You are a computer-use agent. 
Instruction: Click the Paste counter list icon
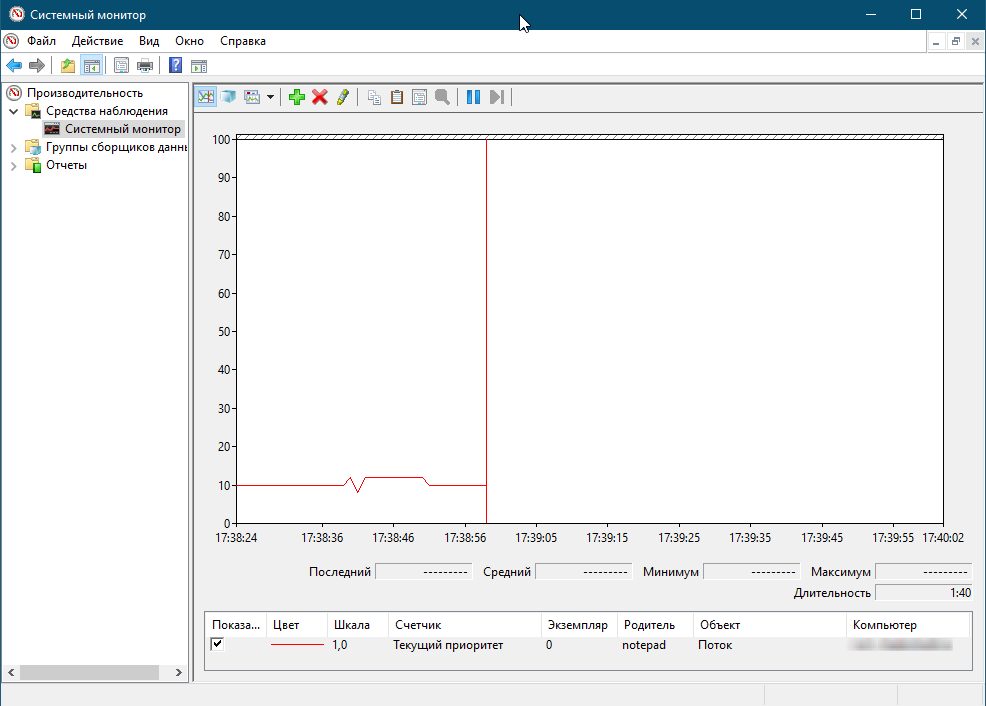pos(397,97)
